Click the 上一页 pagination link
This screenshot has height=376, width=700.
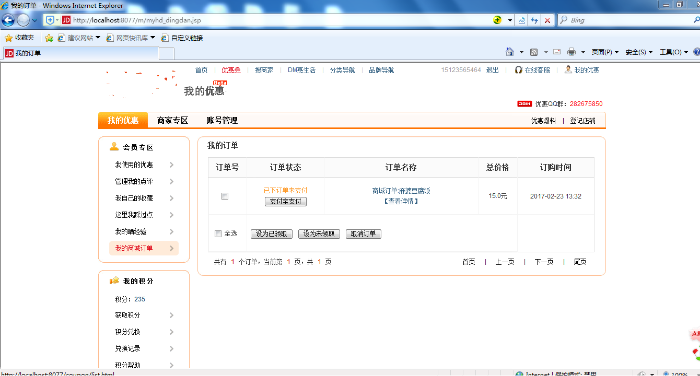(x=504, y=262)
